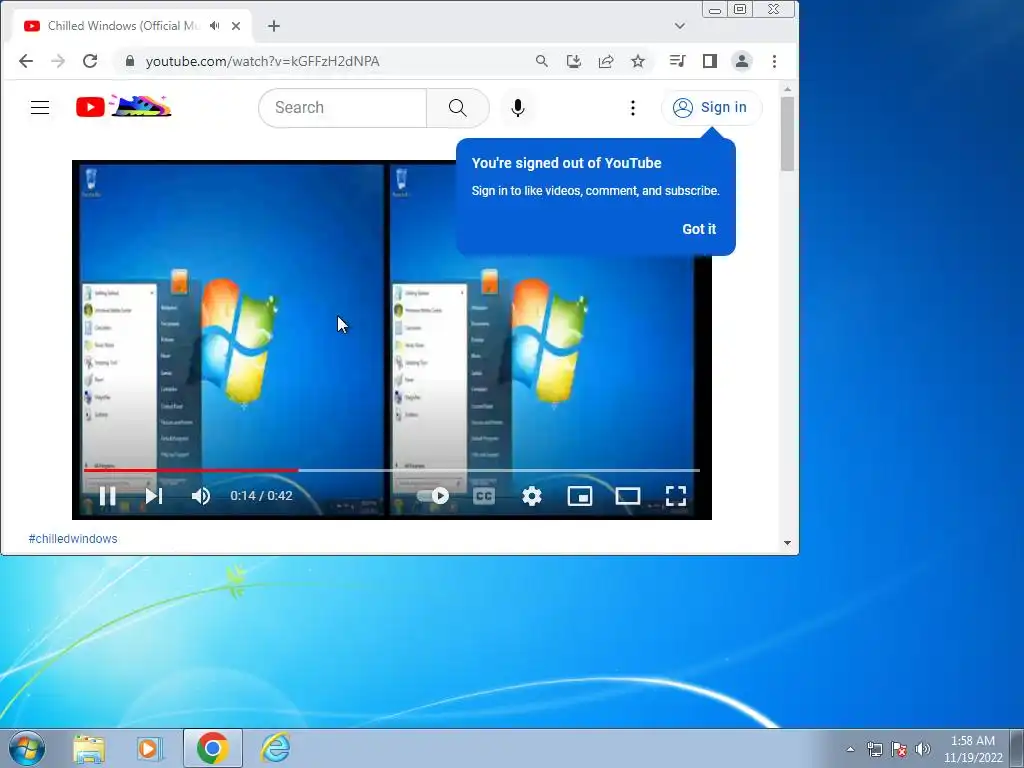Click the YouTube search magnifier button
Image resolution: width=1024 pixels, height=768 pixels.
(458, 108)
